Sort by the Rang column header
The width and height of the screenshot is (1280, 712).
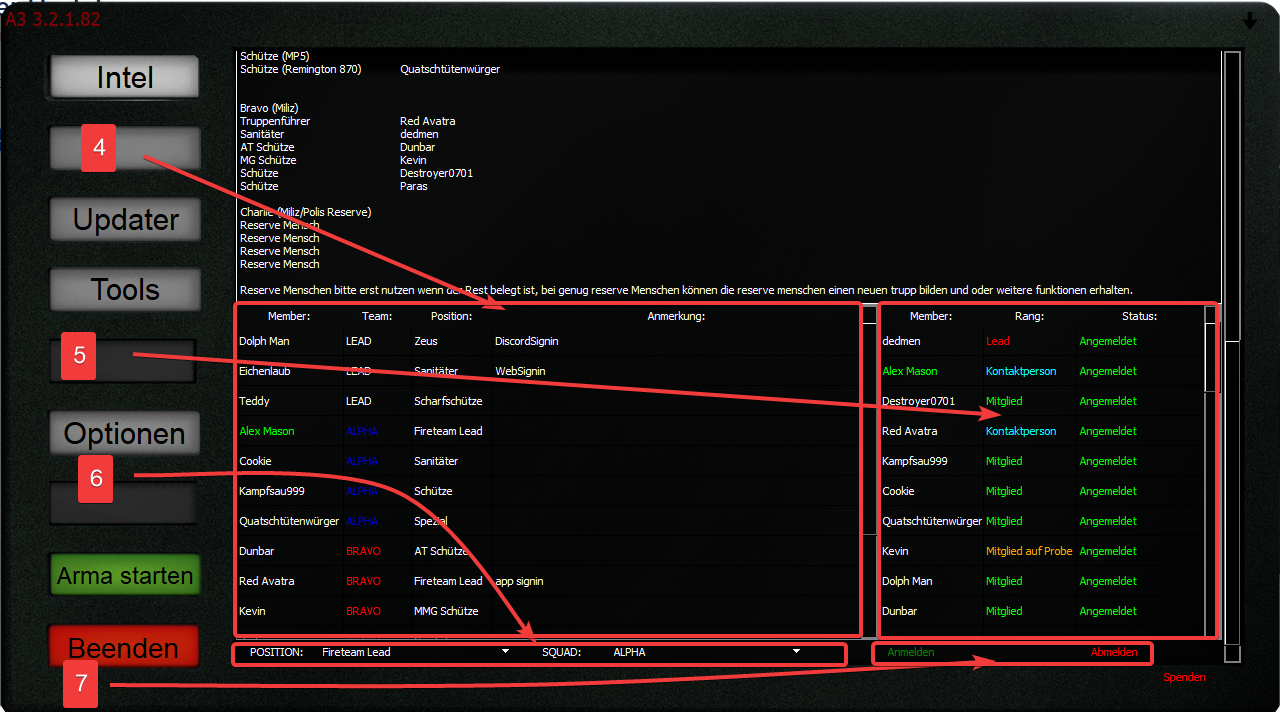(x=1028, y=316)
